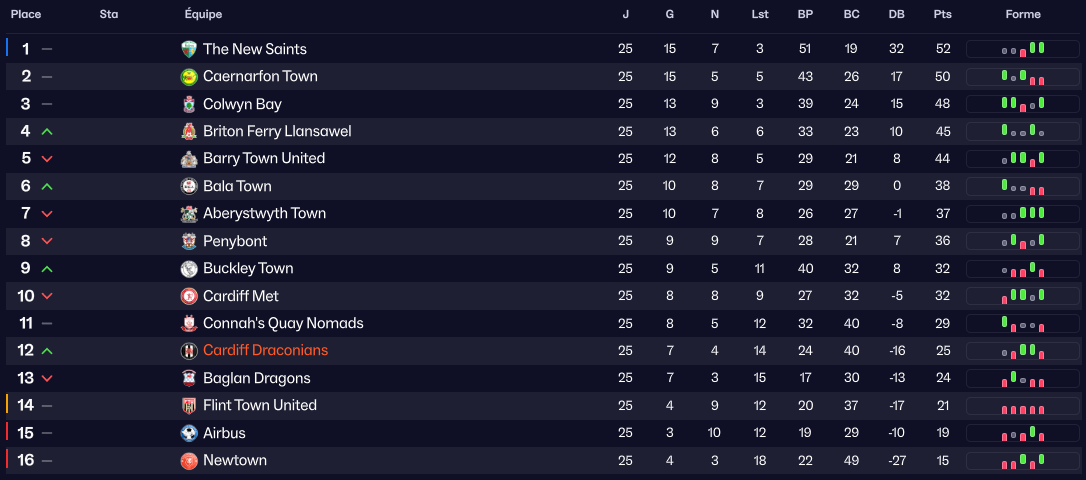Click Caernarfon Town club badge

point(189,77)
